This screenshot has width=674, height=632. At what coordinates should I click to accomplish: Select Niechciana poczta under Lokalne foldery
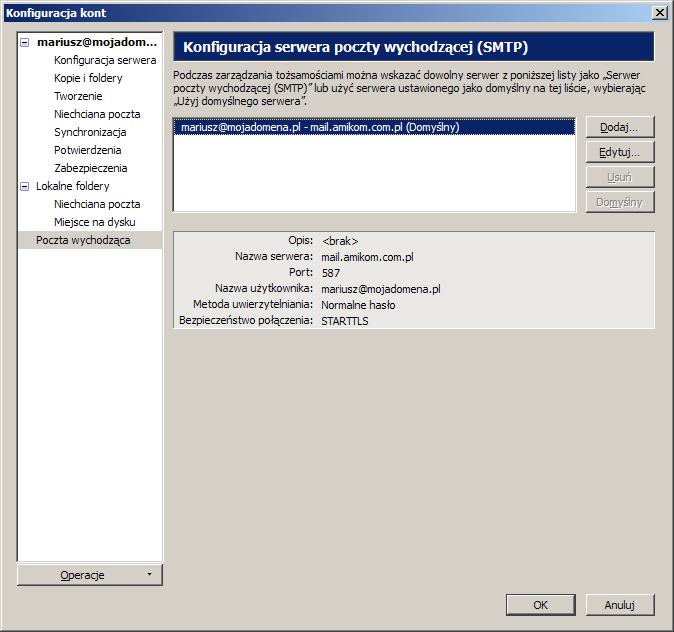[97, 204]
